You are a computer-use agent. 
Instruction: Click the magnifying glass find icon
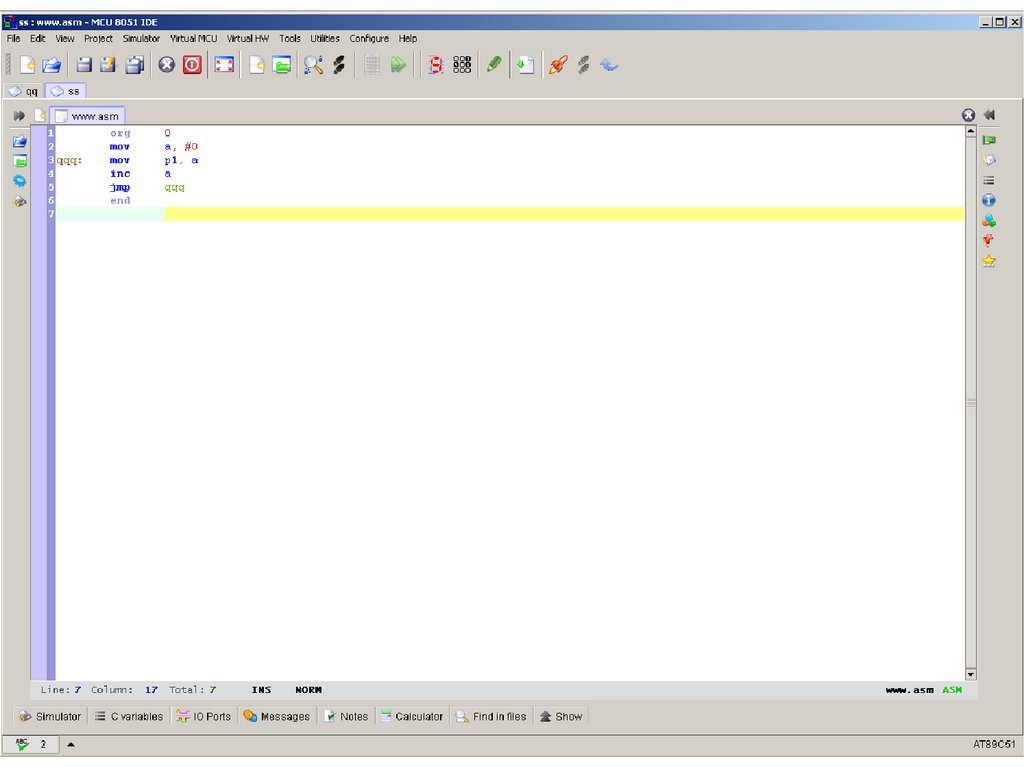(x=313, y=65)
